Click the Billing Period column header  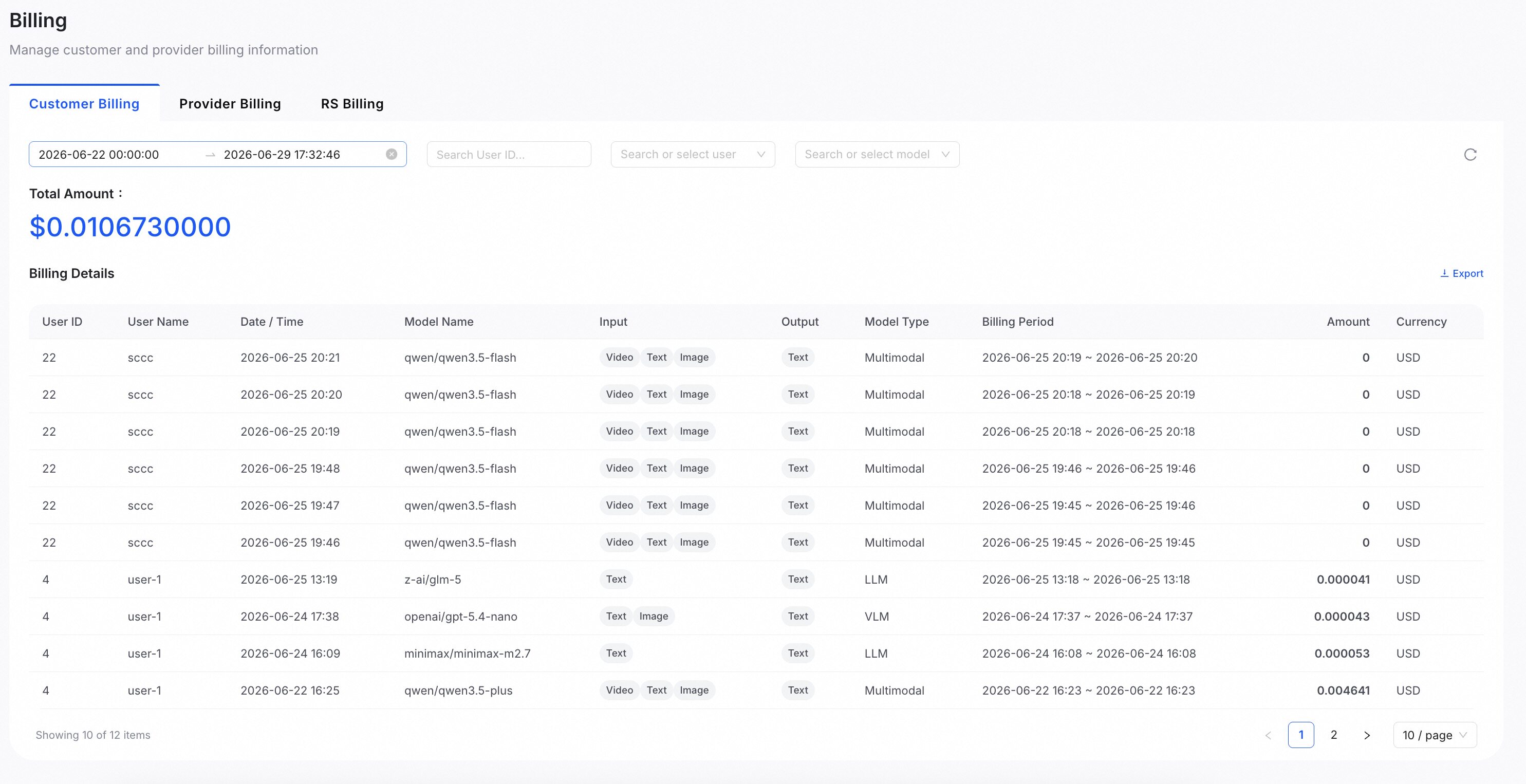click(x=1018, y=322)
